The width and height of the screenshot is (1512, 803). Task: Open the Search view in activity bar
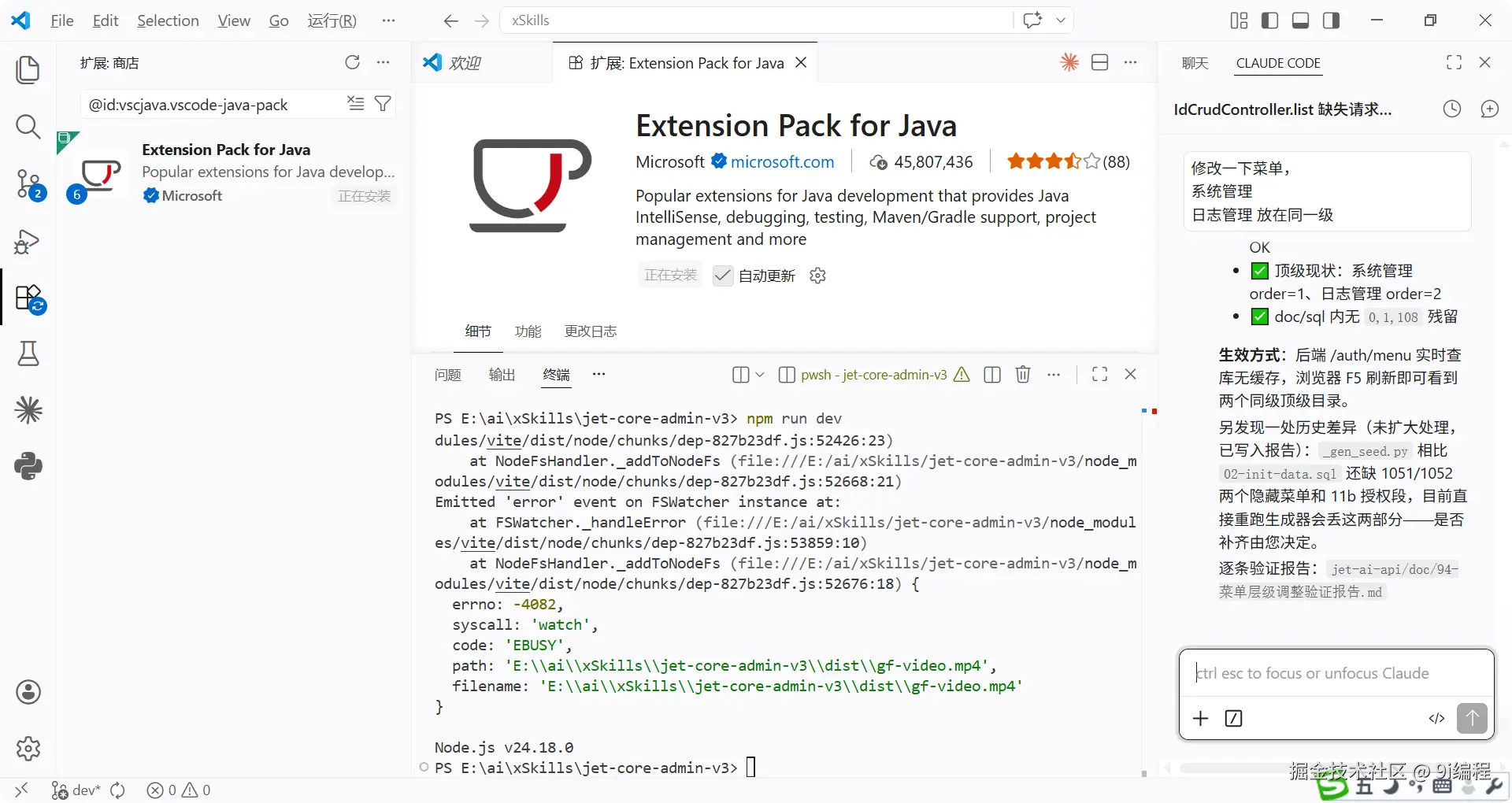tap(28, 127)
